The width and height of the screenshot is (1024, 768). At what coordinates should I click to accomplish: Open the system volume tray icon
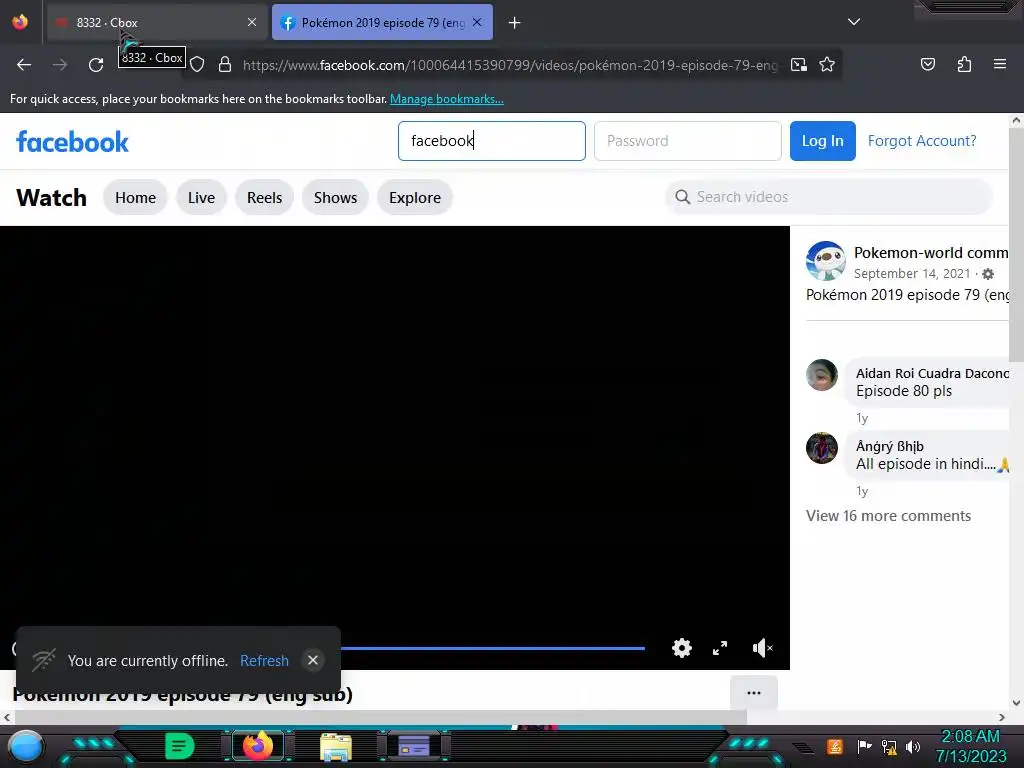(x=913, y=747)
